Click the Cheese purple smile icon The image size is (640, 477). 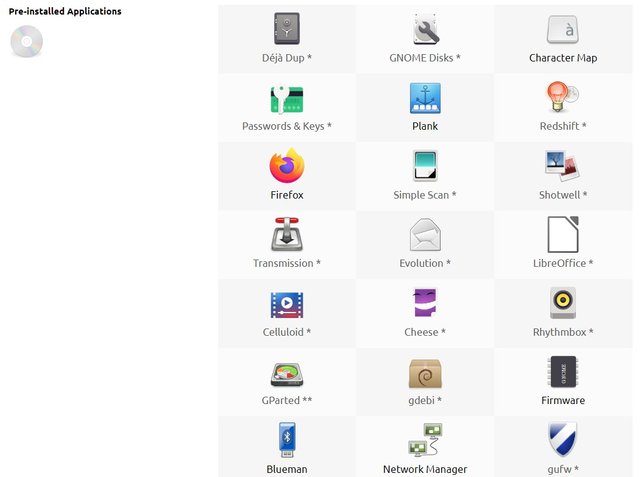click(425, 302)
